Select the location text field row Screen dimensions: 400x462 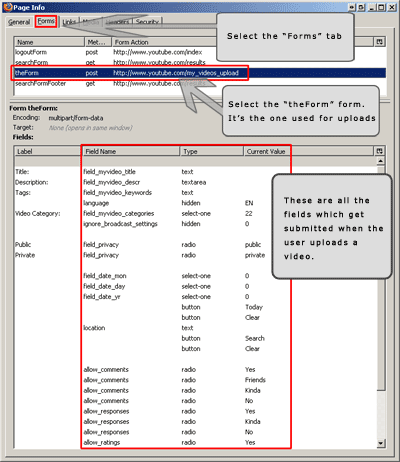pyautogui.click(x=195, y=328)
